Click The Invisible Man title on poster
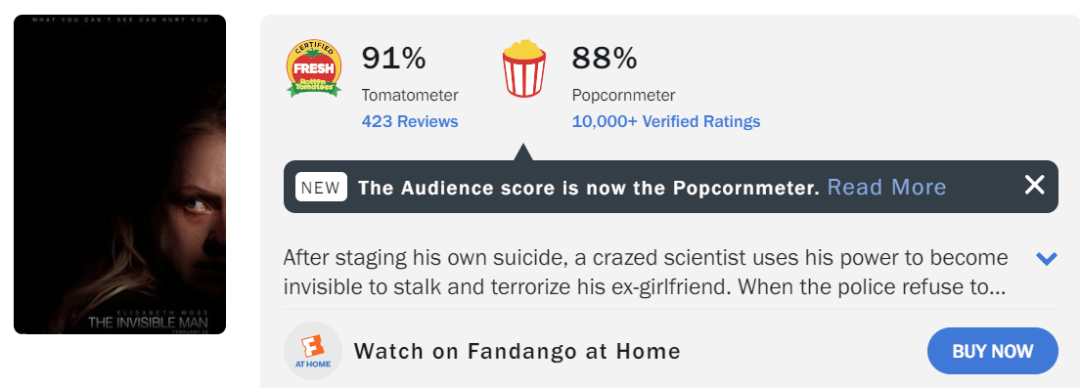The width and height of the screenshot is (1080, 388). 147,321
